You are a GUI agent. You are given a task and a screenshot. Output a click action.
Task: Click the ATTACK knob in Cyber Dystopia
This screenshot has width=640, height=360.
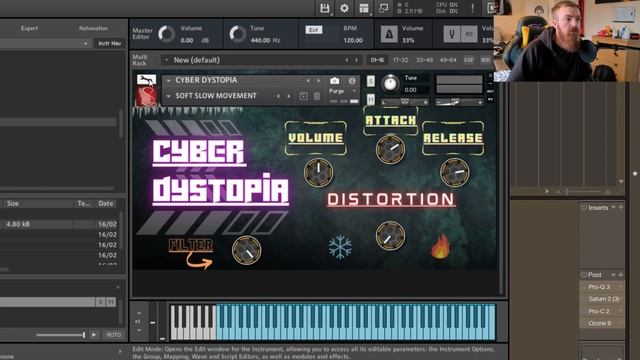(x=391, y=149)
